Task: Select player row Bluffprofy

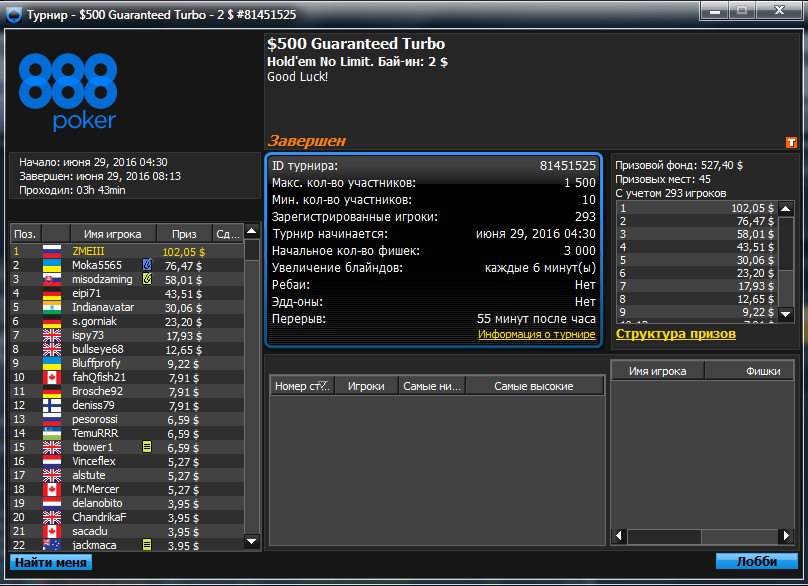Action: click(x=127, y=363)
